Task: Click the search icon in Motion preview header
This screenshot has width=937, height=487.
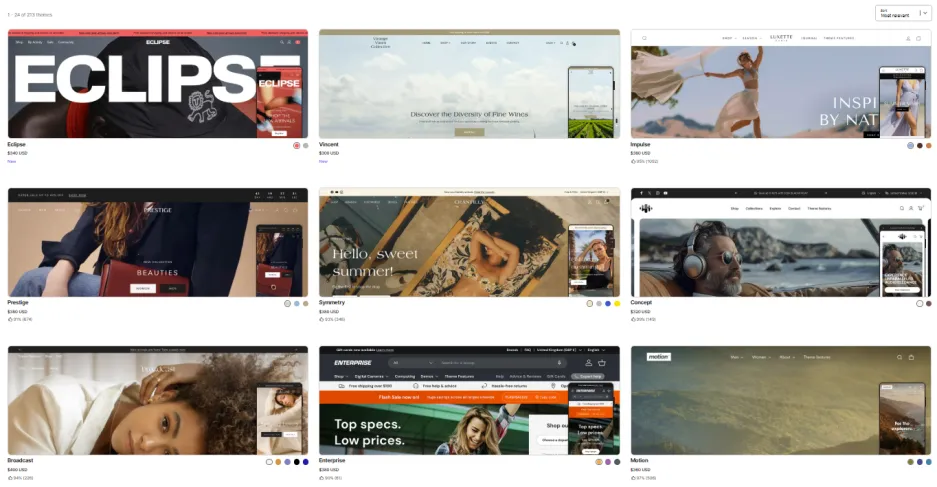Action: (898, 357)
